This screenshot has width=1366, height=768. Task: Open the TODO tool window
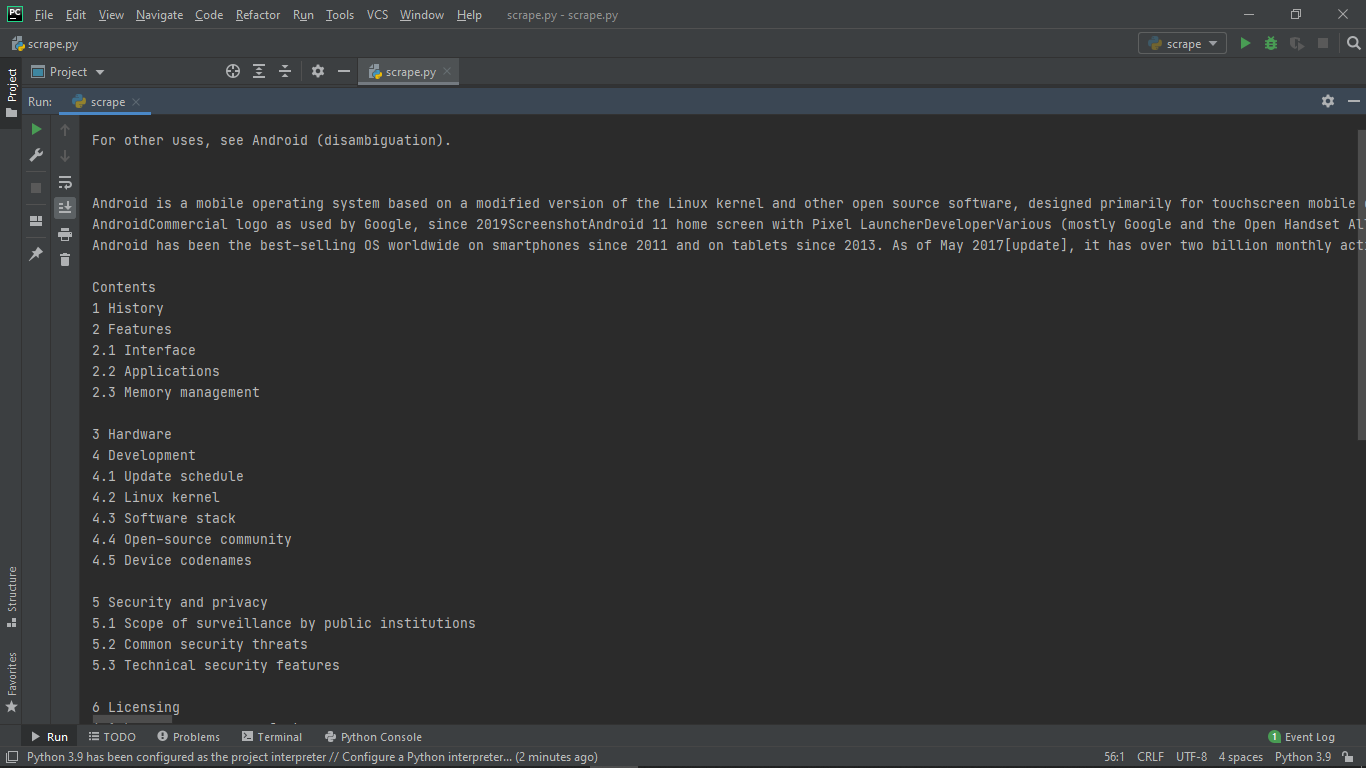coord(112,737)
